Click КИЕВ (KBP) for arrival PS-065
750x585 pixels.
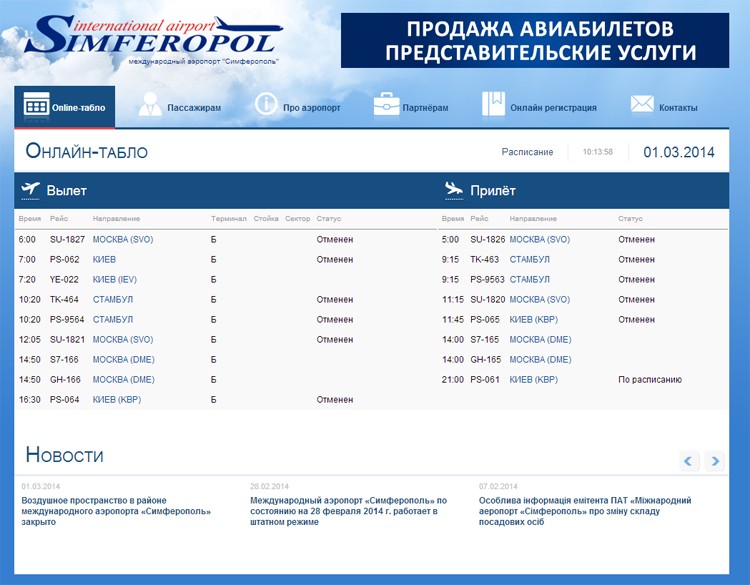(x=534, y=320)
